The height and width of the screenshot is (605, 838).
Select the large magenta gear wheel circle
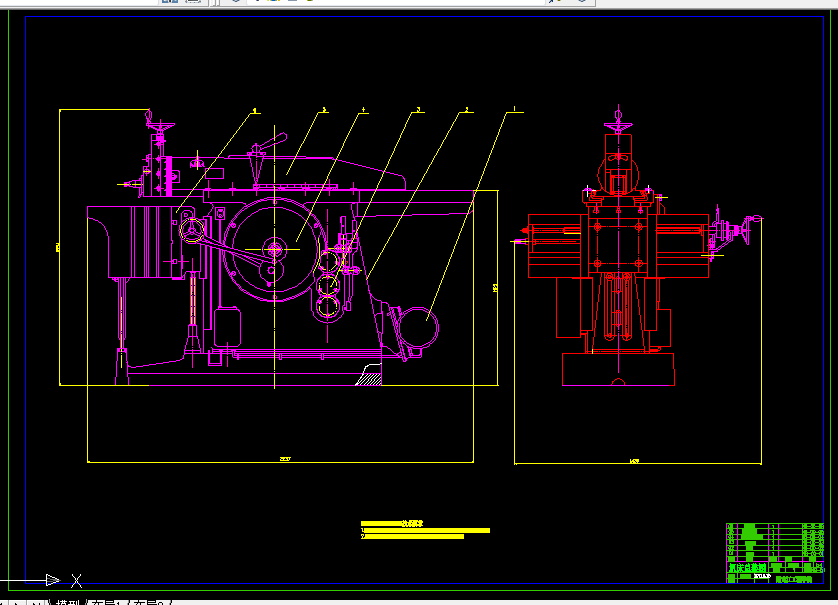click(274, 250)
